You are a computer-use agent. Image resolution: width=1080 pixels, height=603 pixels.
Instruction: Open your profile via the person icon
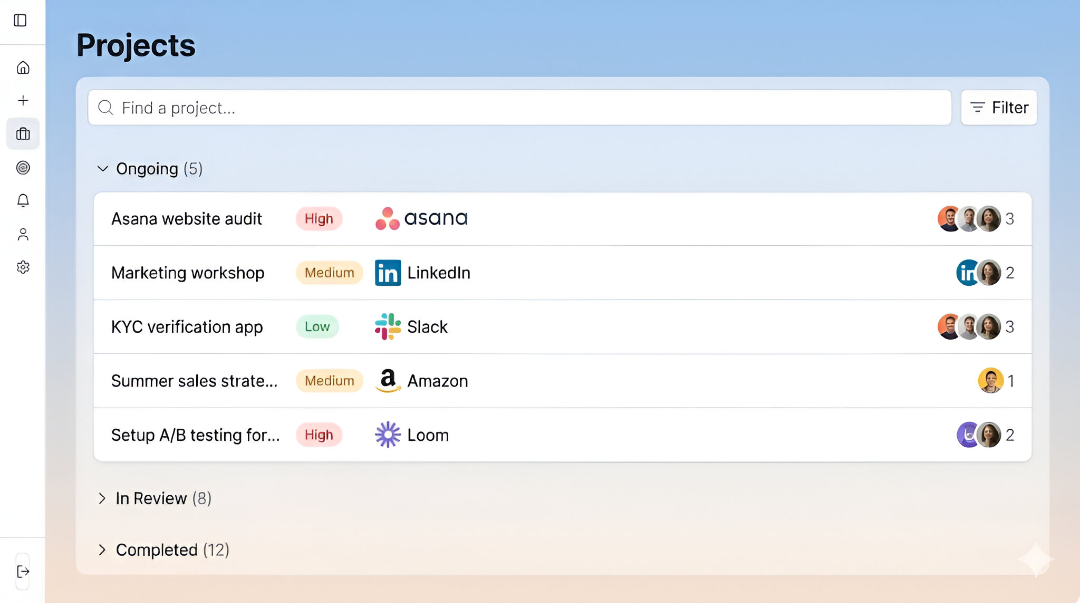[x=22, y=233]
